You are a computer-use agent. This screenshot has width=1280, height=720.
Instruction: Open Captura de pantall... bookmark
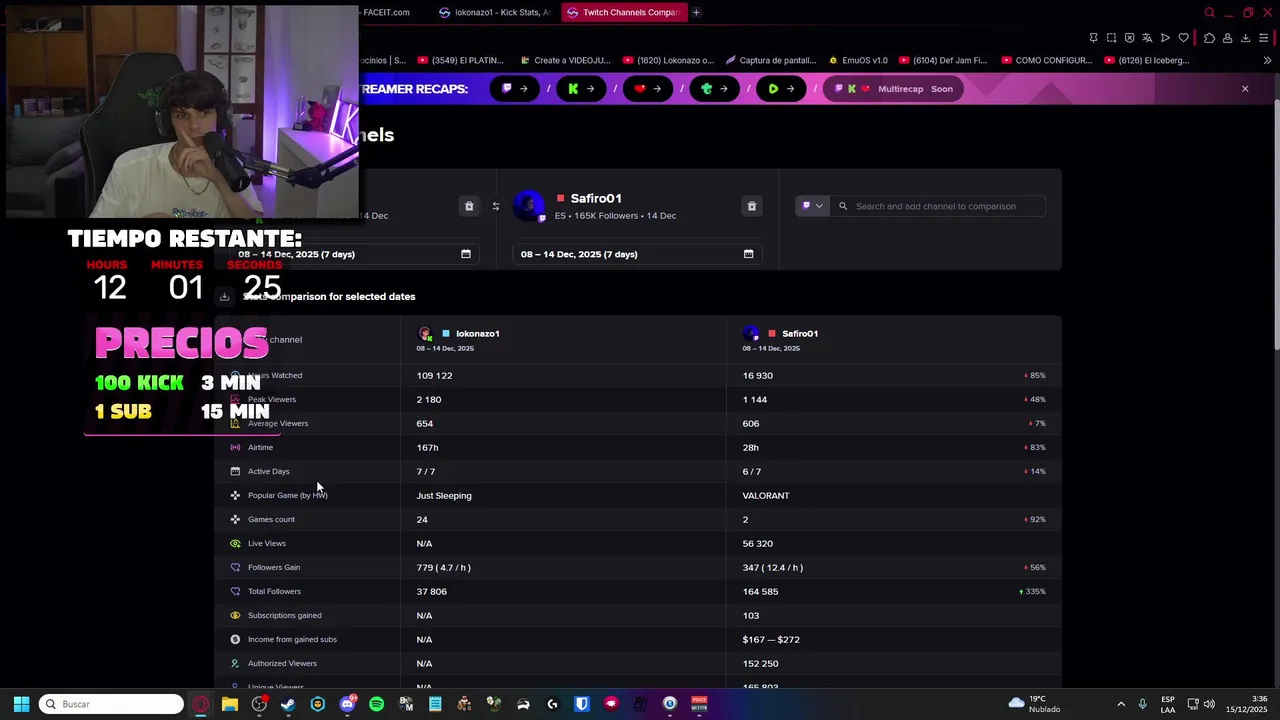(x=772, y=60)
